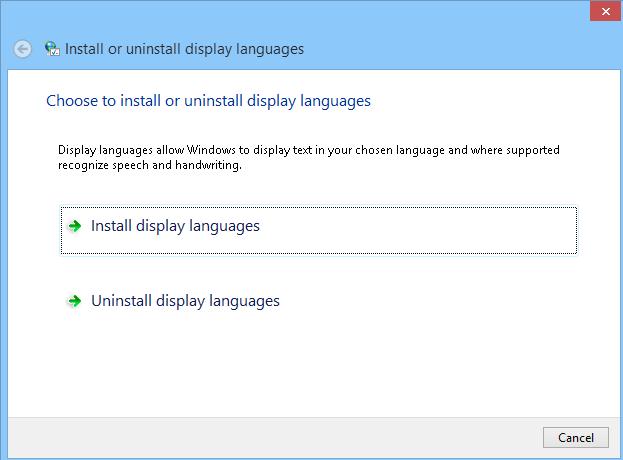
Task: Click blank space inside the Install option box
Action: click(450, 230)
